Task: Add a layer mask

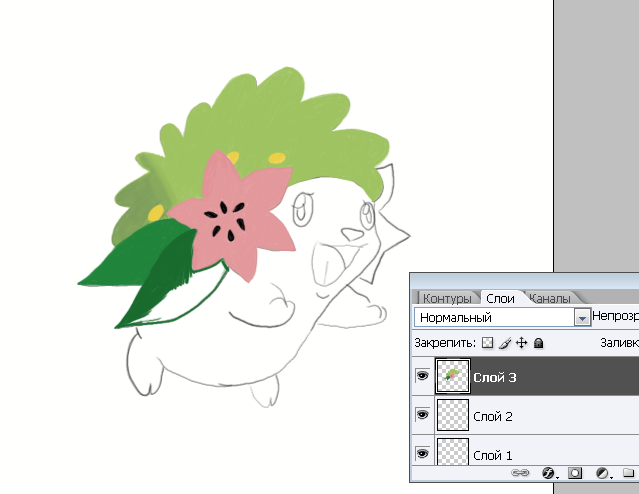Action: (575, 473)
